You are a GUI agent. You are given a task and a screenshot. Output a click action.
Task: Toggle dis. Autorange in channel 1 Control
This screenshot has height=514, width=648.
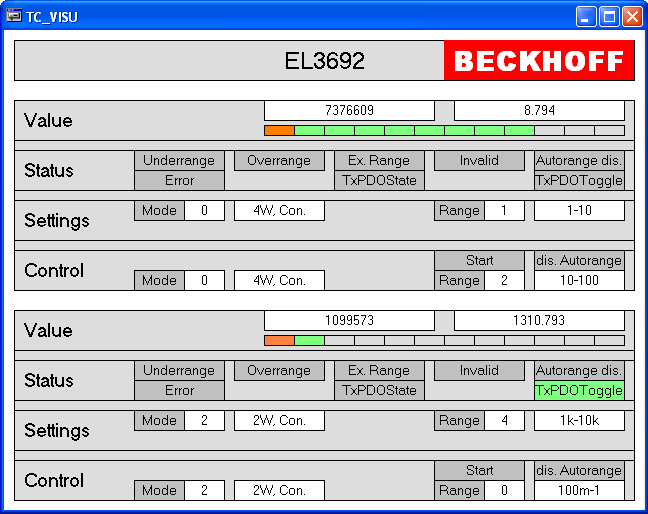click(x=579, y=260)
